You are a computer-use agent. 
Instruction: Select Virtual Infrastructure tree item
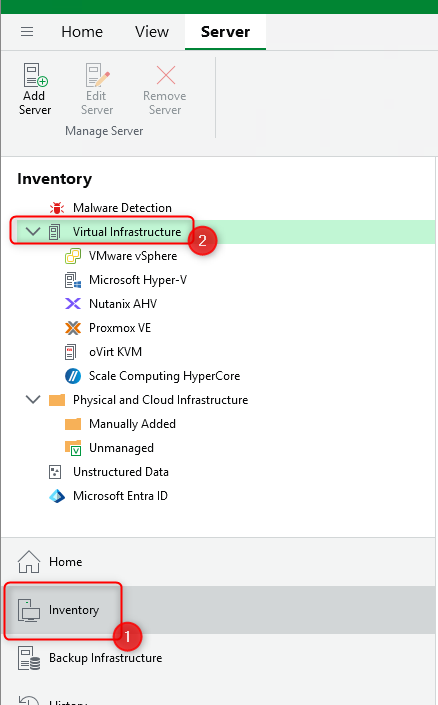127,232
